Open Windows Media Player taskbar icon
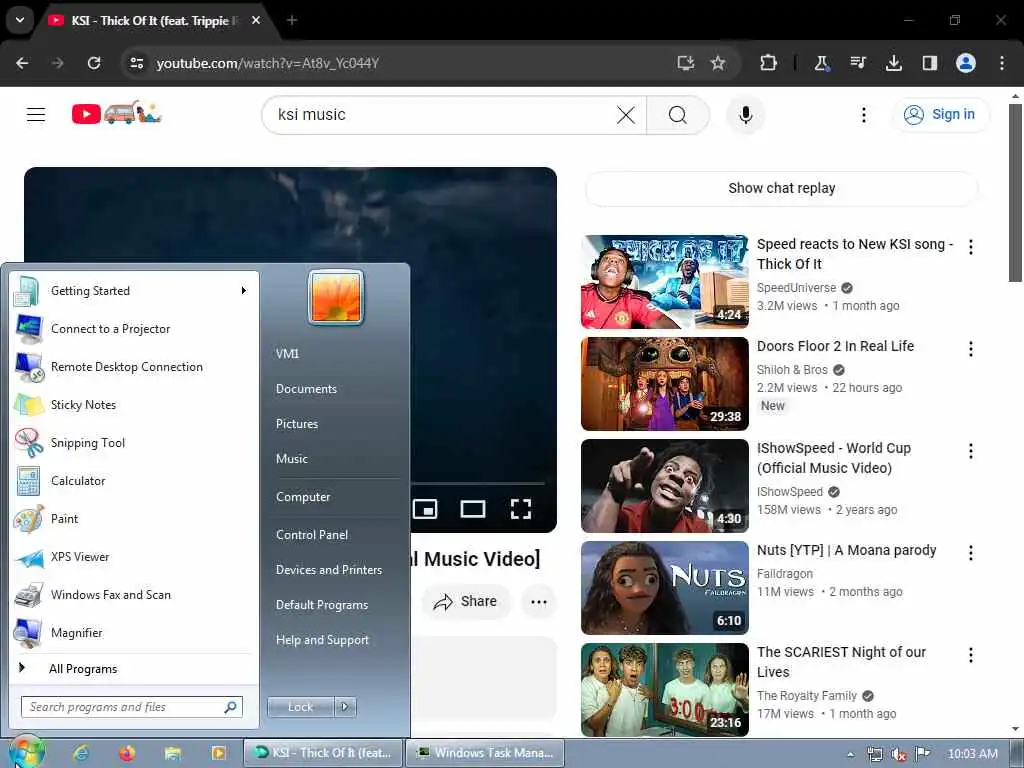This screenshot has width=1024, height=768. point(218,754)
